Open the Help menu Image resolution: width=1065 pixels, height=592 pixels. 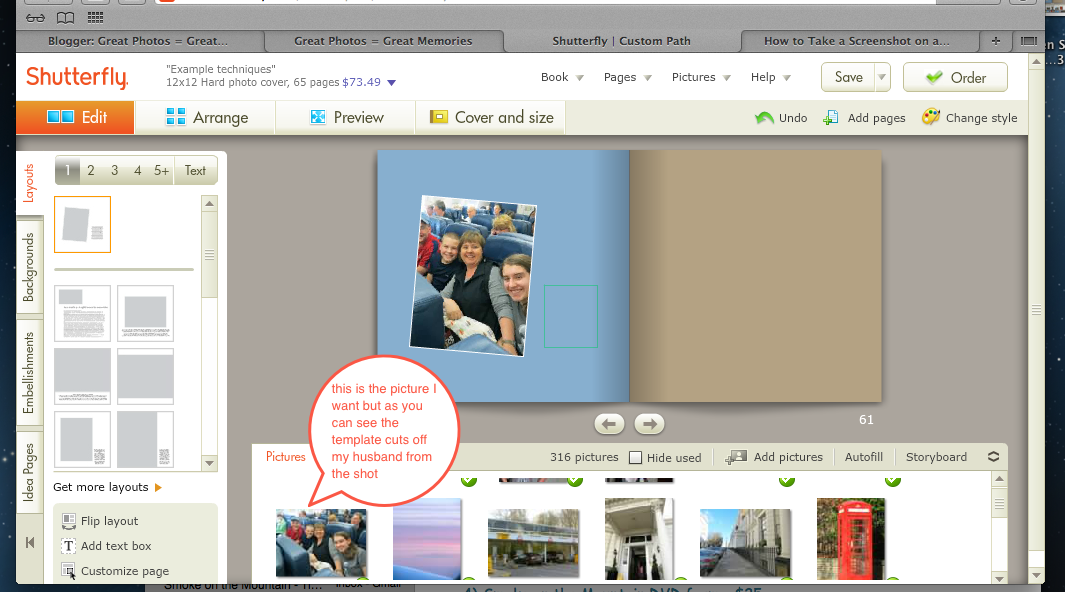770,77
